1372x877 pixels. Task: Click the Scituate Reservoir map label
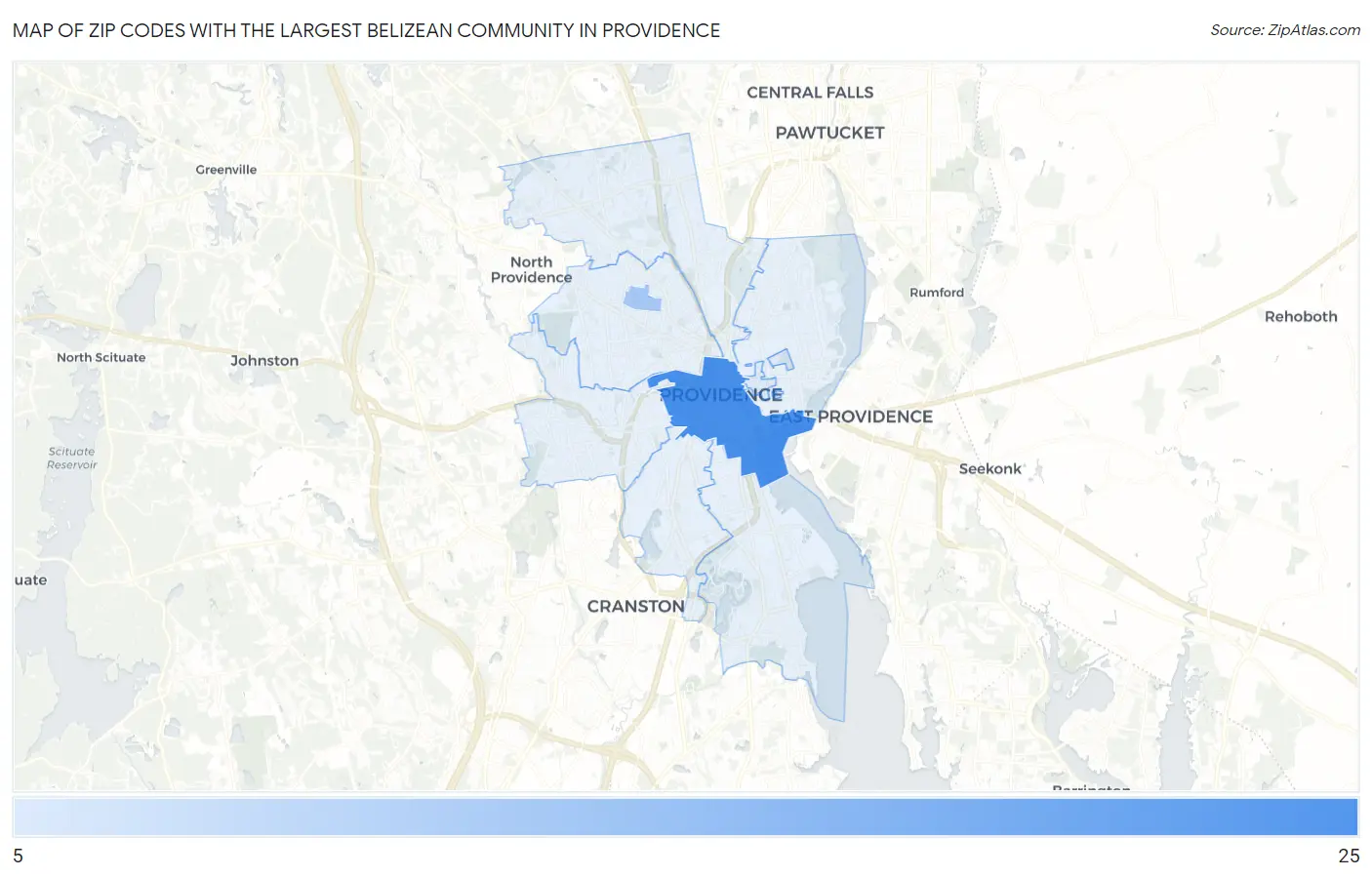(x=72, y=458)
